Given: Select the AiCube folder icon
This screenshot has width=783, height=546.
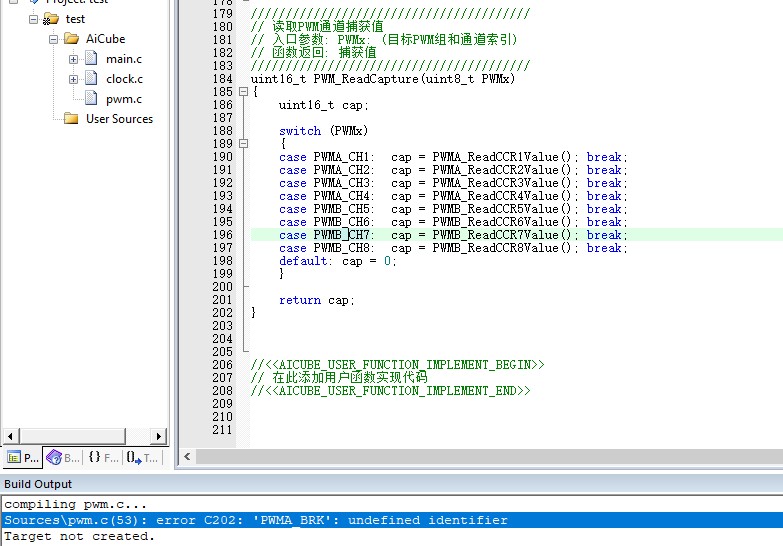Looking at the screenshot, I should pos(71,39).
